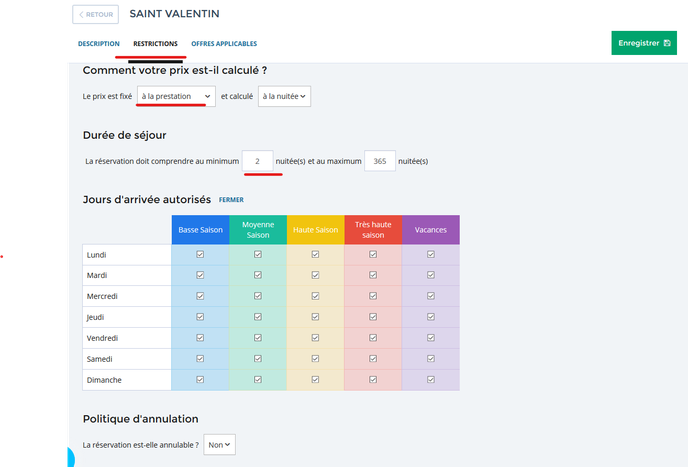Uncheck Mercredi in Moyenne Saison column

pyautogui.click(x=258, y=296)
